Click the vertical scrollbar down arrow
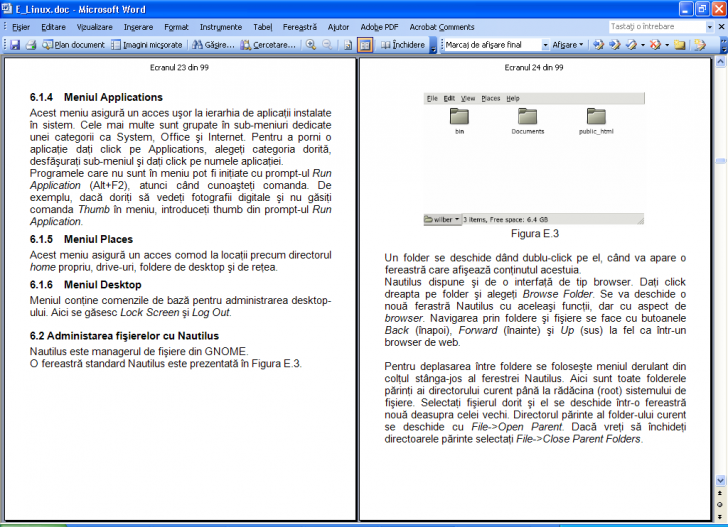 tap(720, 481)
